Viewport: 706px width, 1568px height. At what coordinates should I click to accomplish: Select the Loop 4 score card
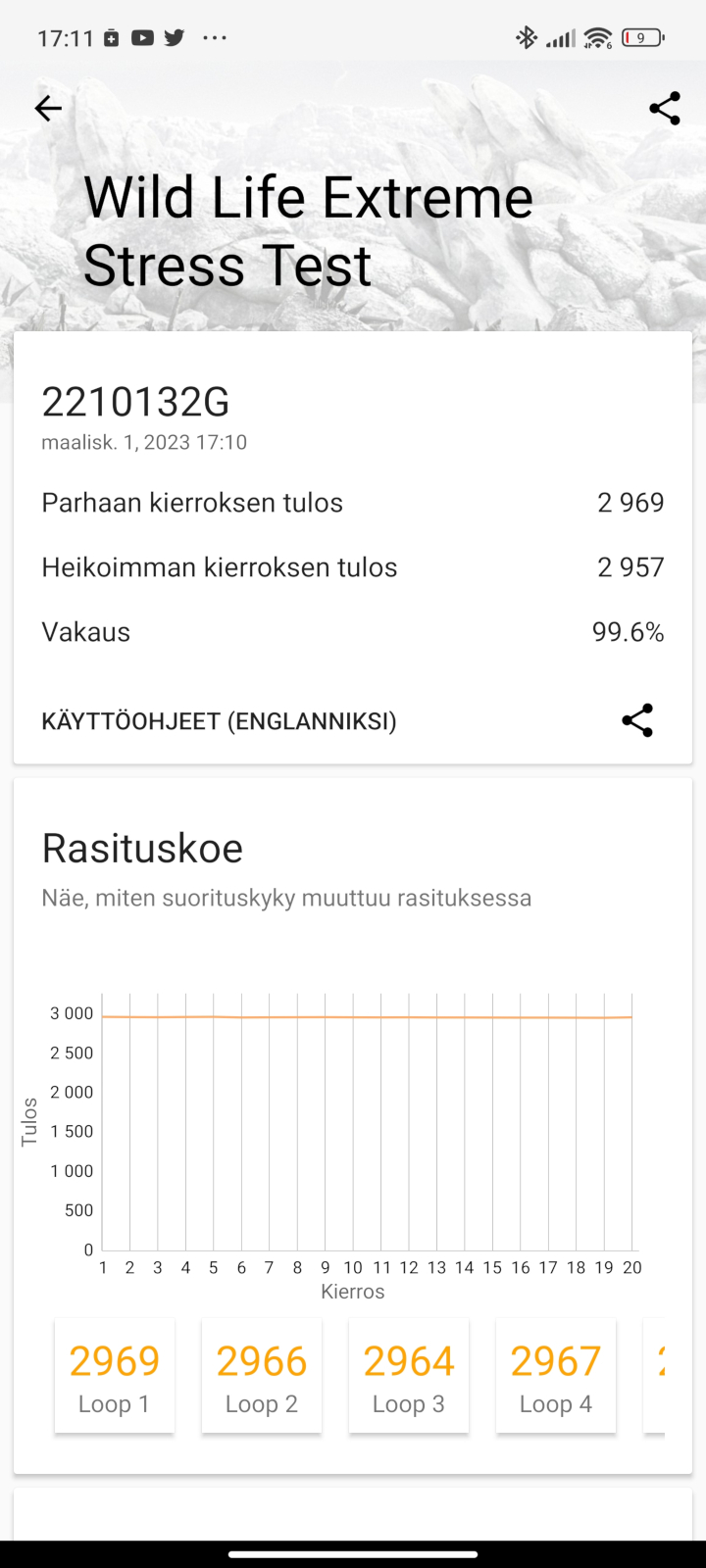point(556,1376)
